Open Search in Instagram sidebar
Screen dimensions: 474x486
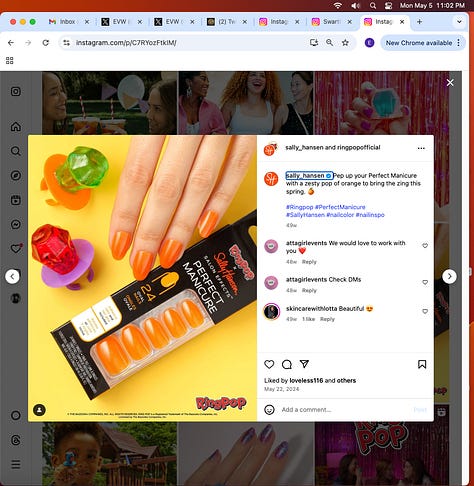tap(16, 151)
